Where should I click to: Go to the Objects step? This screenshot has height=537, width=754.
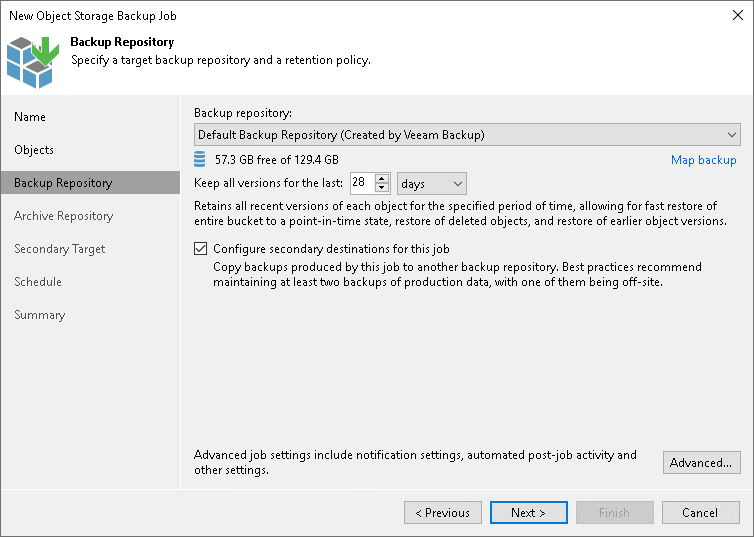pyautogui.click(x=34, y=150)
